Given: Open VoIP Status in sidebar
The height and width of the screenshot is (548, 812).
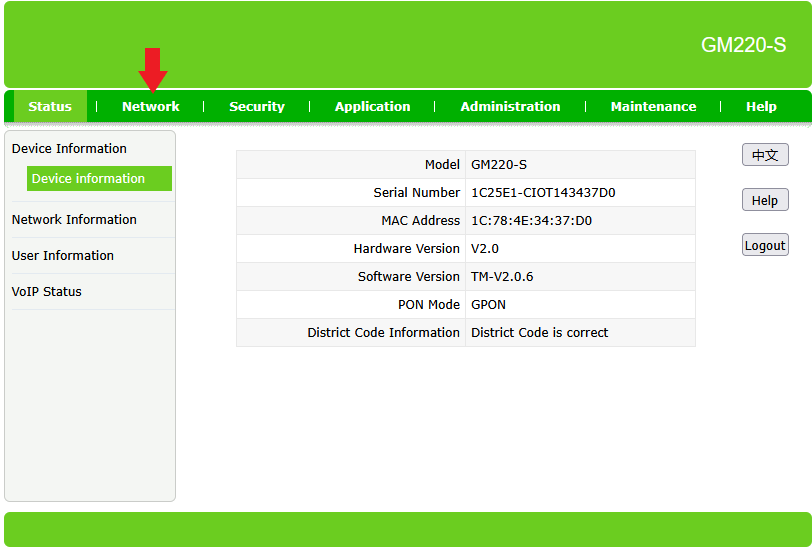Looking at the screenshot, I should pyautogui.click(x=47, y=292).
